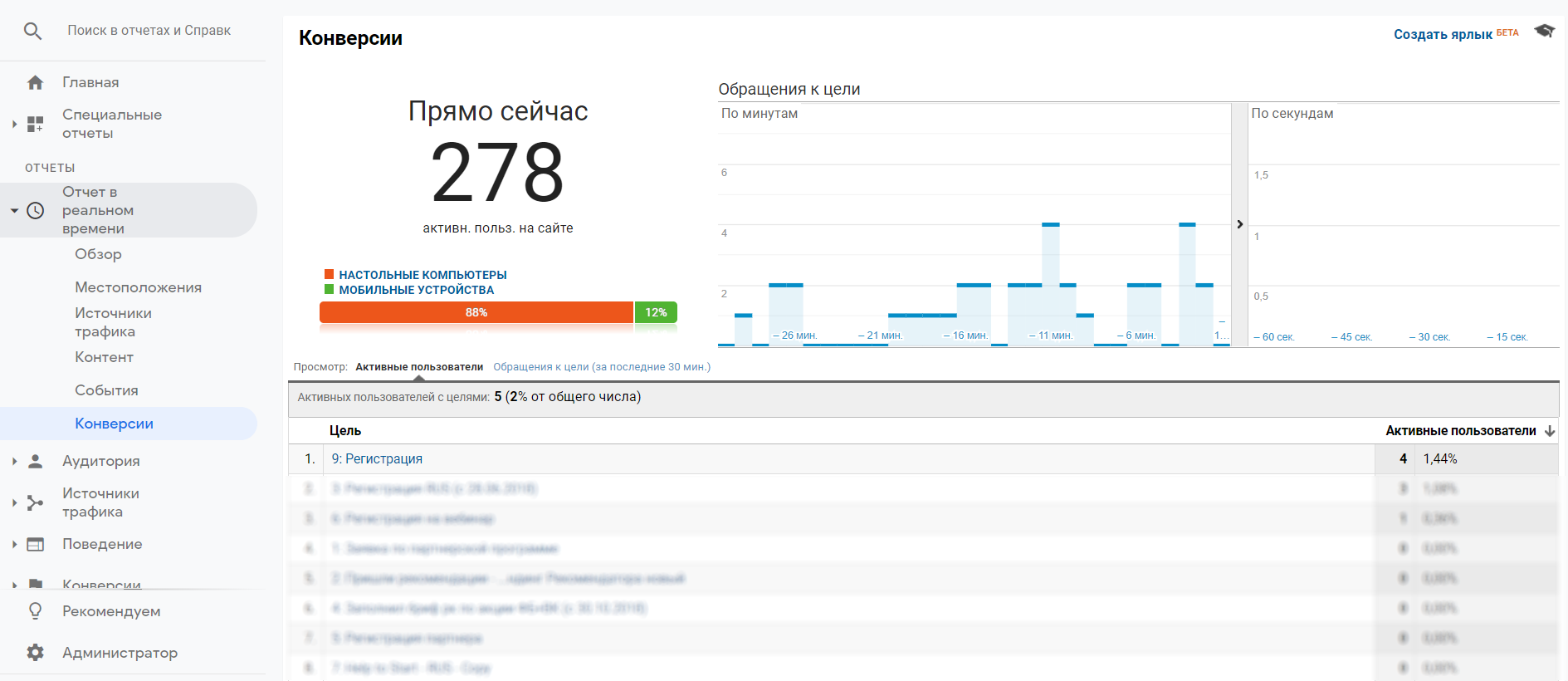
Task: Switch to goal hits last 30 min view
Action: tap(602, 367)
